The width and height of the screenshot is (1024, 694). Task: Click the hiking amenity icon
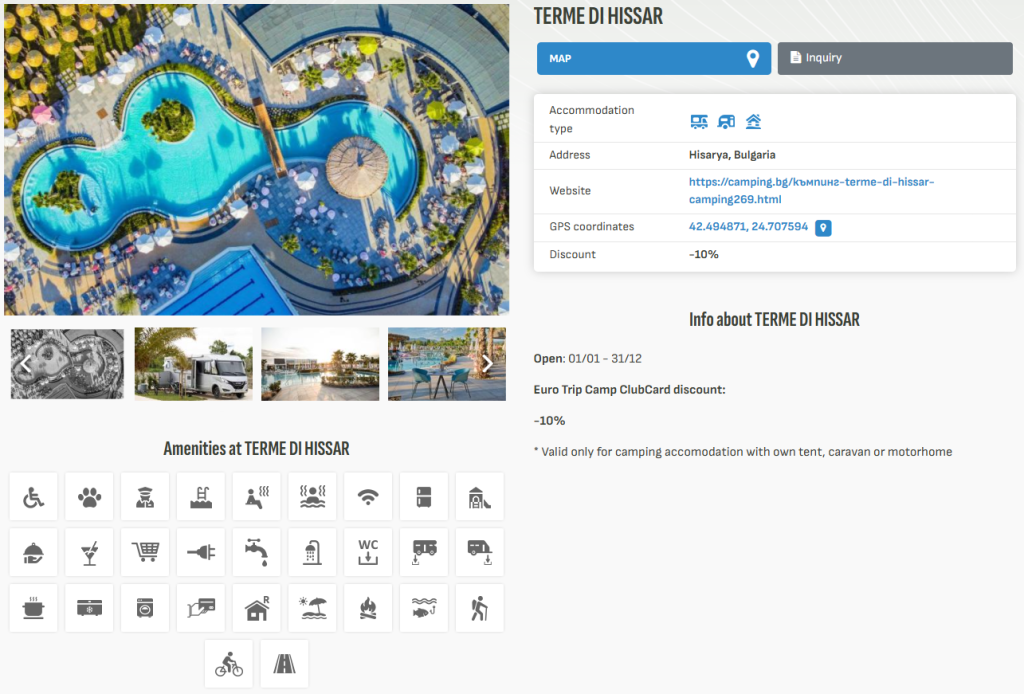(x=479, y=608)
